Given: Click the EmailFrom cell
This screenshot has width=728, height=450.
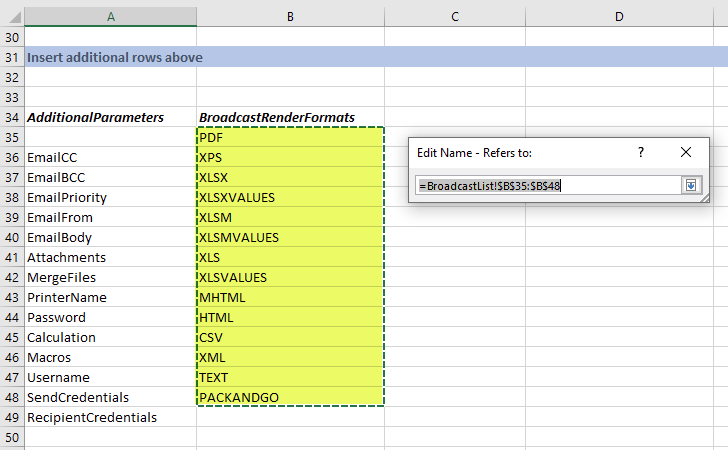Looking at the screenshot, I should (x=110, y=217).
